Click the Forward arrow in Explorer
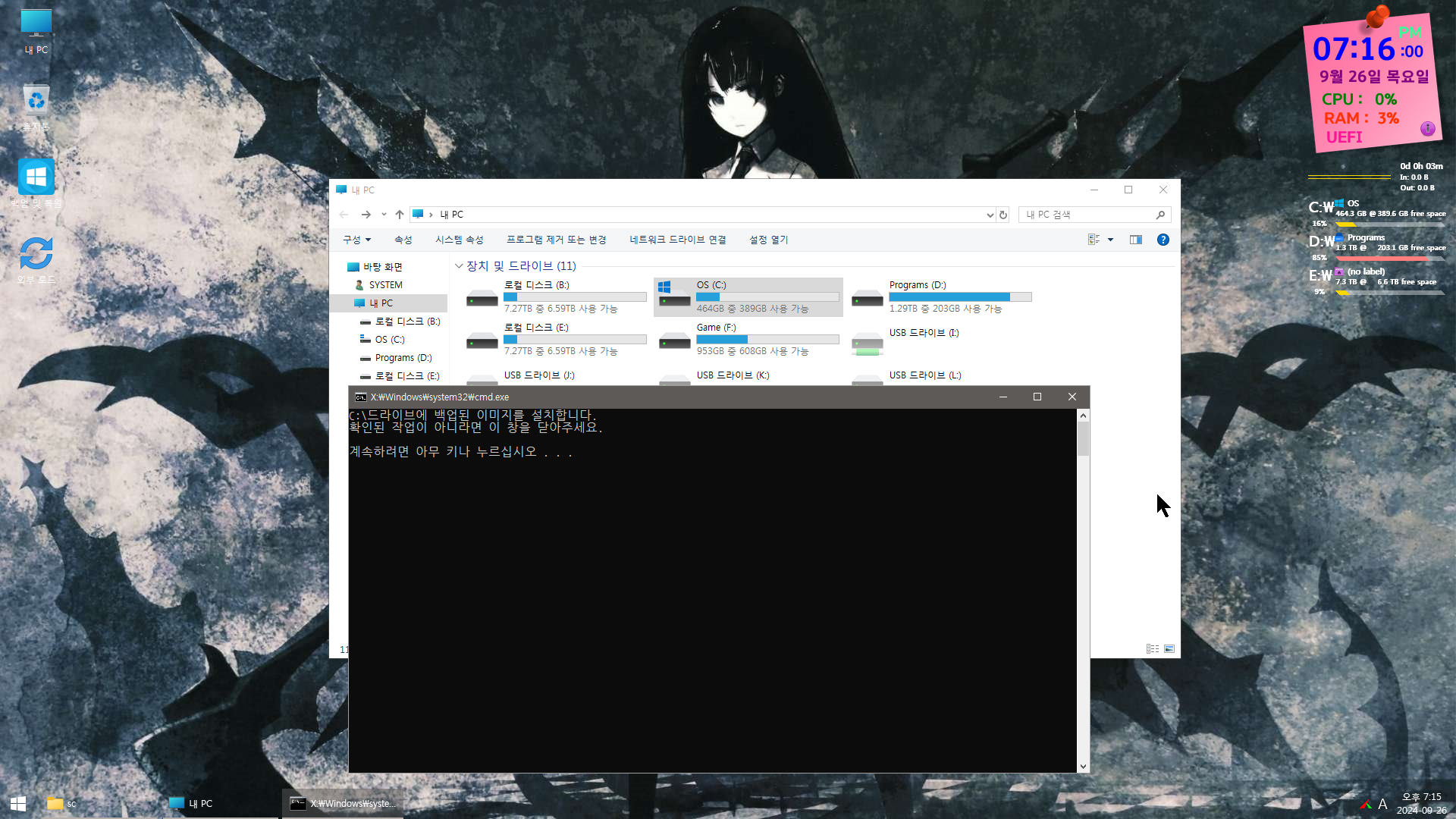1456x819 pixels. point(366,215)
